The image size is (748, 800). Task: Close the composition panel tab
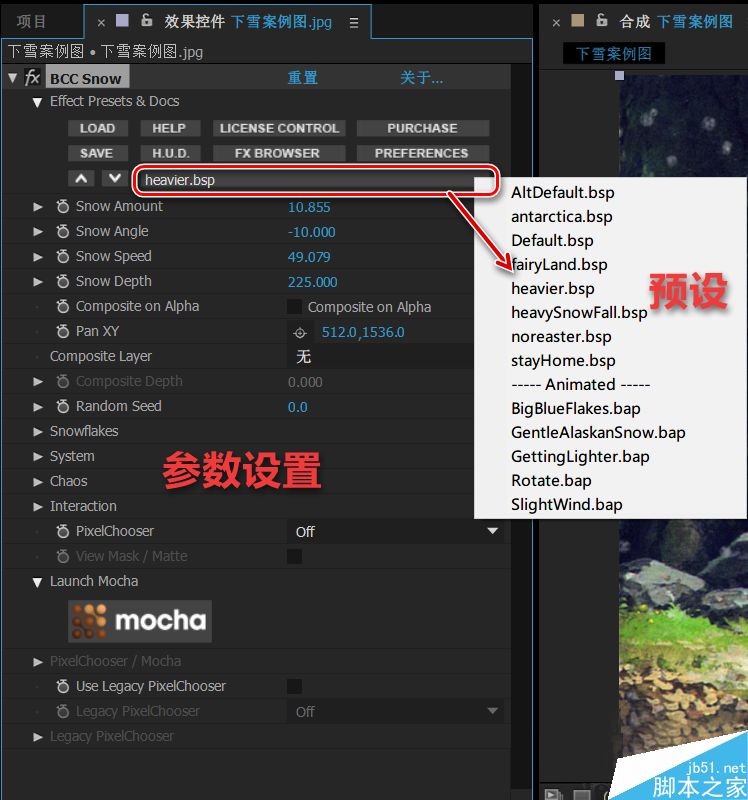pyautogui.click(x=556, y=22)
